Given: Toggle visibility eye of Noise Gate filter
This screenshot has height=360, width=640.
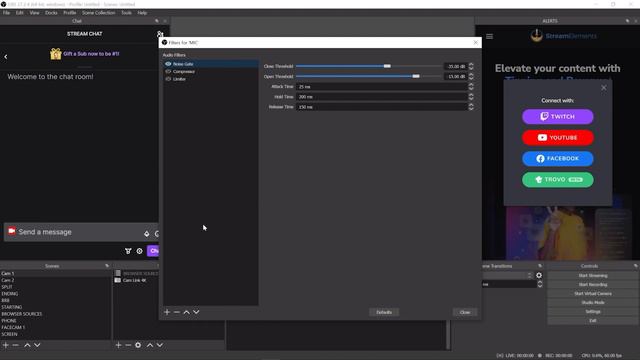Looking at the screenshot, I should [168, 64].
